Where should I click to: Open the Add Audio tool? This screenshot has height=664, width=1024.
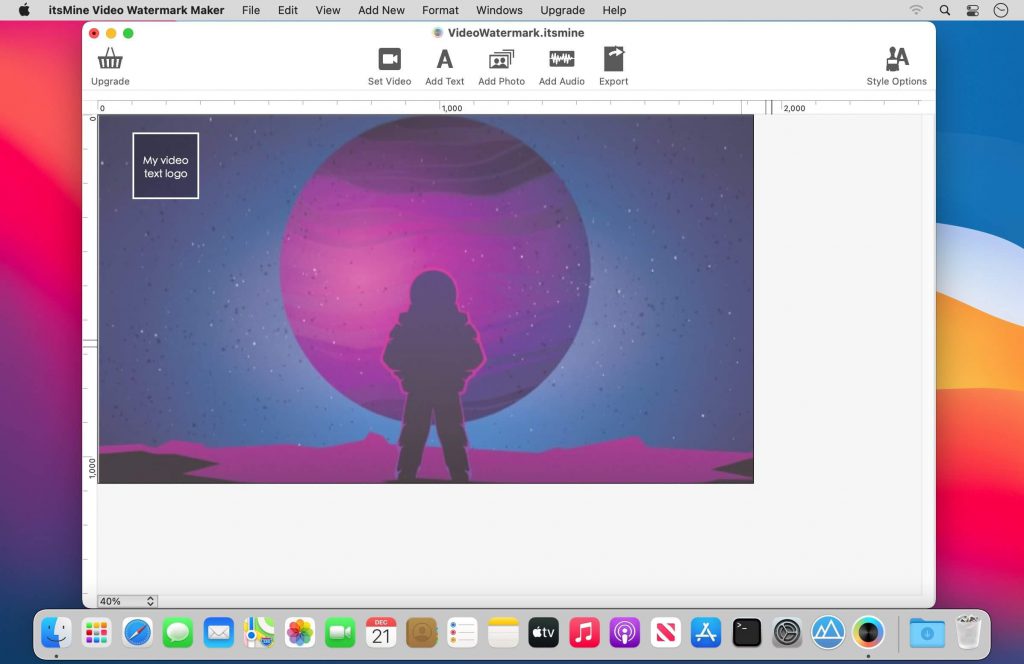(561, 63)
